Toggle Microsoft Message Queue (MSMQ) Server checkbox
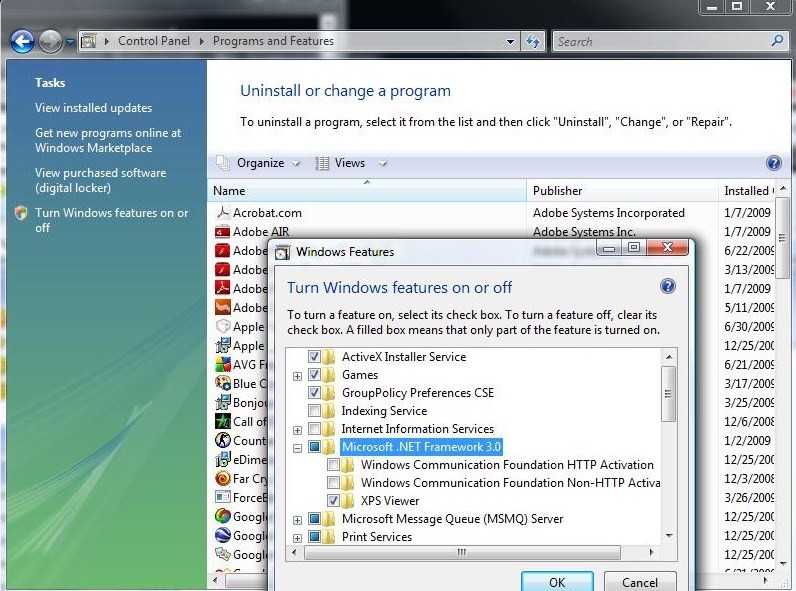The image size is (796, 591). (314, 519)
